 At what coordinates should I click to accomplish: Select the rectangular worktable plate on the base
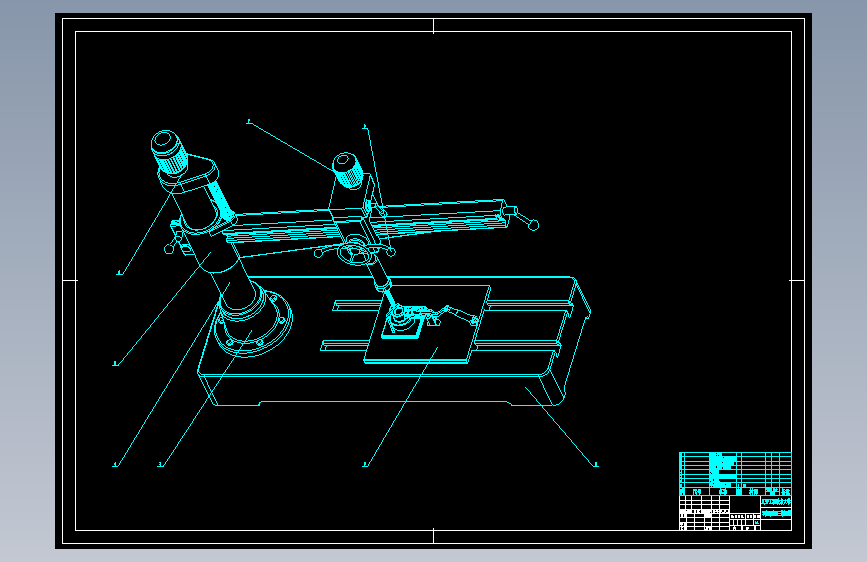click(427, 324)
